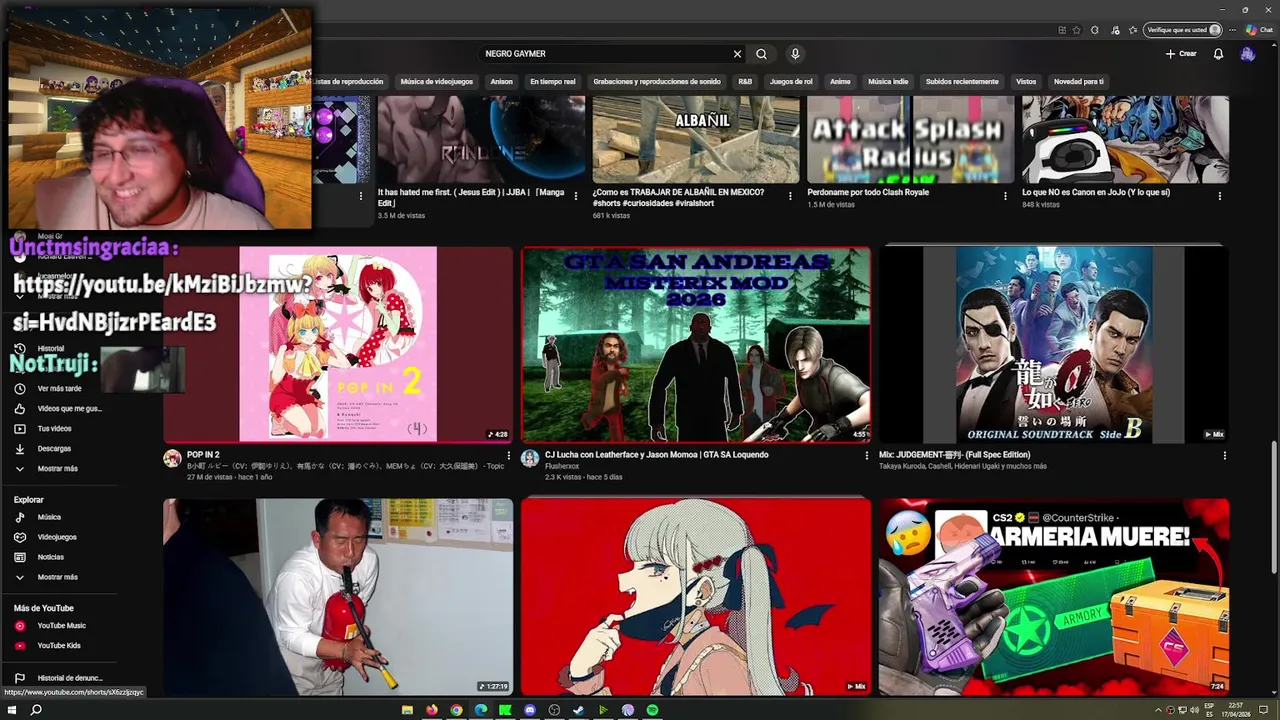Open Tus videos in the sidebar
Image resolution: width=1280 pixels, height=720 pixels.
58,428
